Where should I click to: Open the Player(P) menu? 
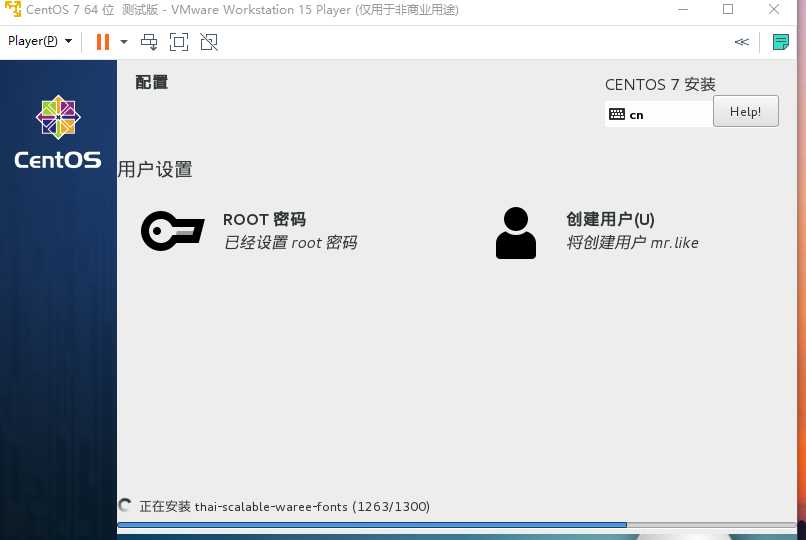click(40, 41)
